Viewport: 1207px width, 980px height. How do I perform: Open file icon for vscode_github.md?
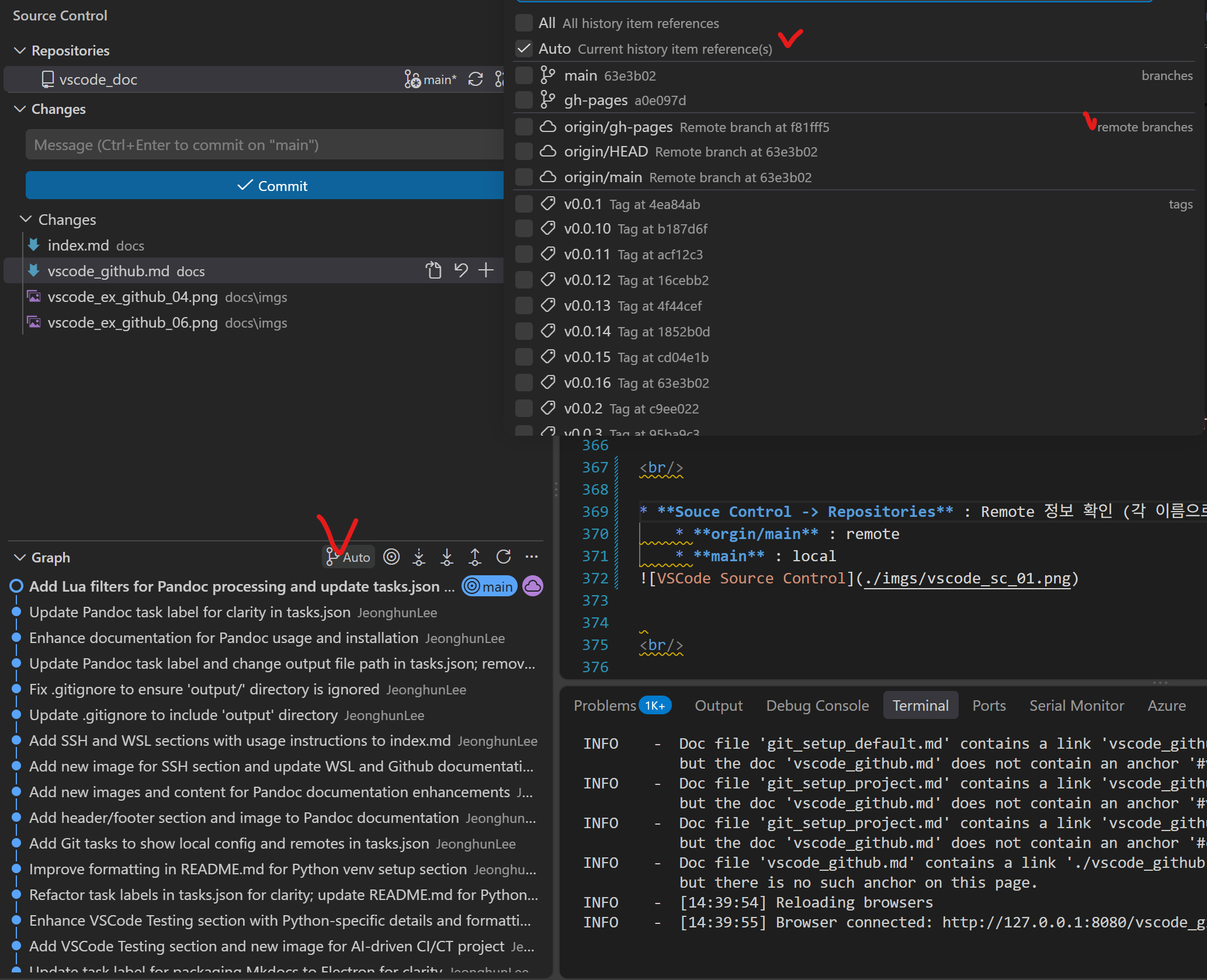tap(433, 270)
